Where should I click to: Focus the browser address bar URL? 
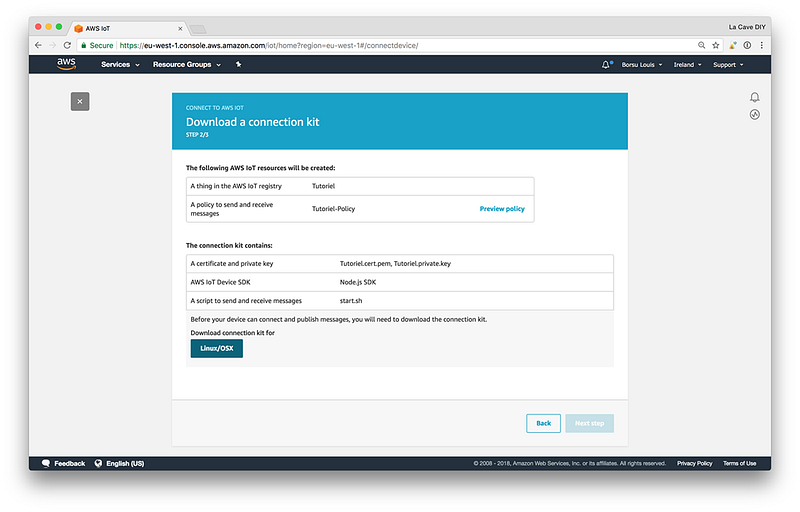[x=269, y=45]
